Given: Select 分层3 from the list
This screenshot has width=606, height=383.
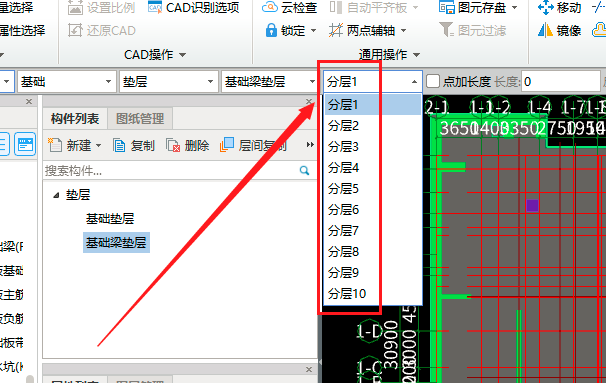Looking at the screenshot, I should click(373, 146).
